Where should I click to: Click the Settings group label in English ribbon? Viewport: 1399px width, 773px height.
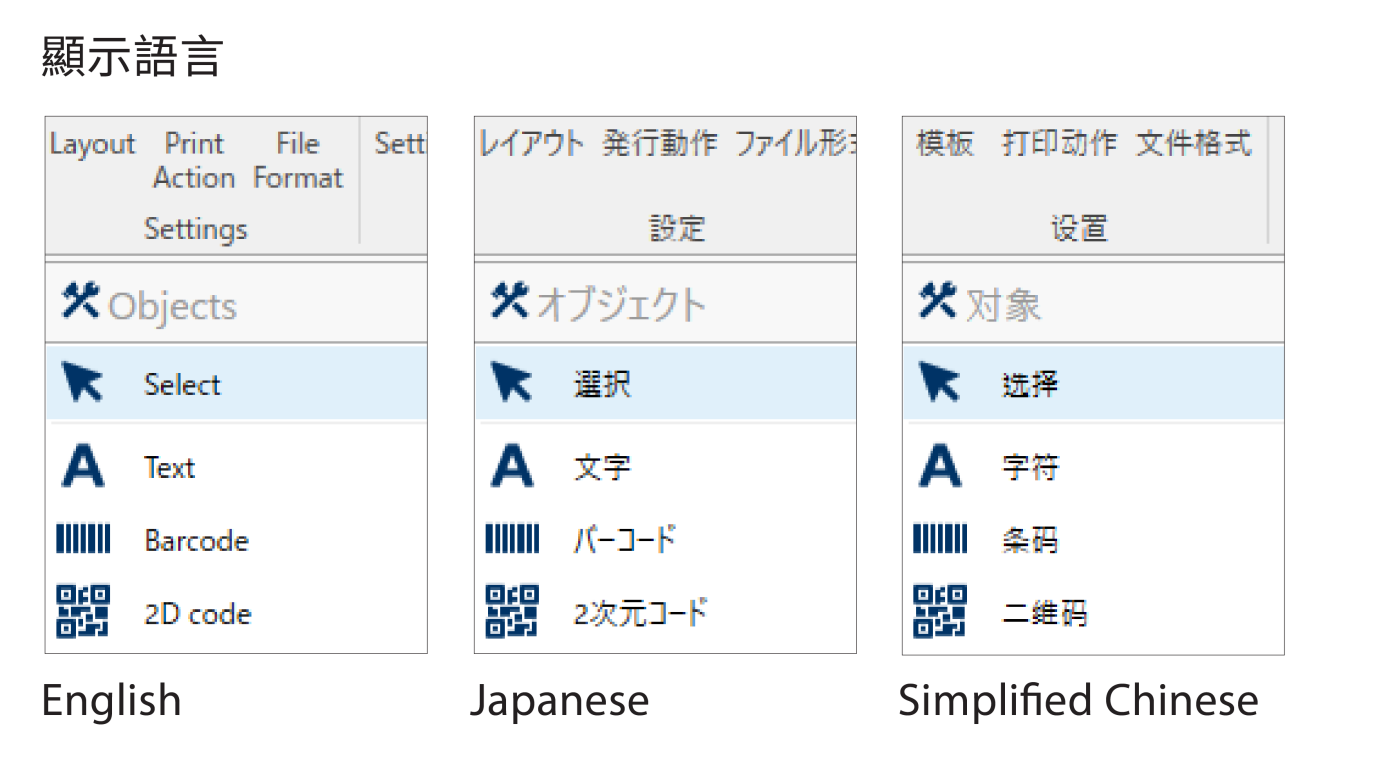click(196, 229)
